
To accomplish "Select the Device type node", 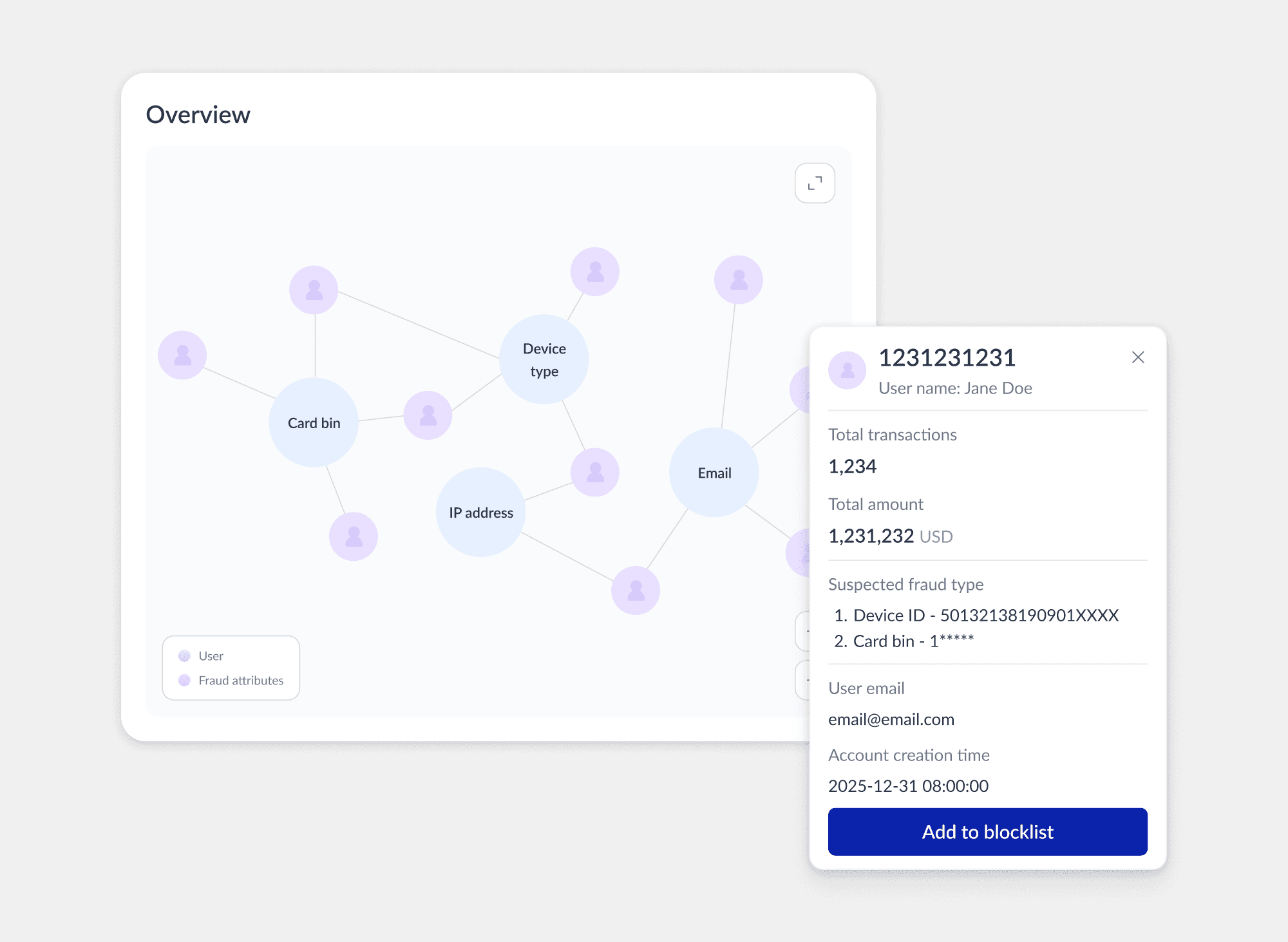I will [x=544, y=359].
